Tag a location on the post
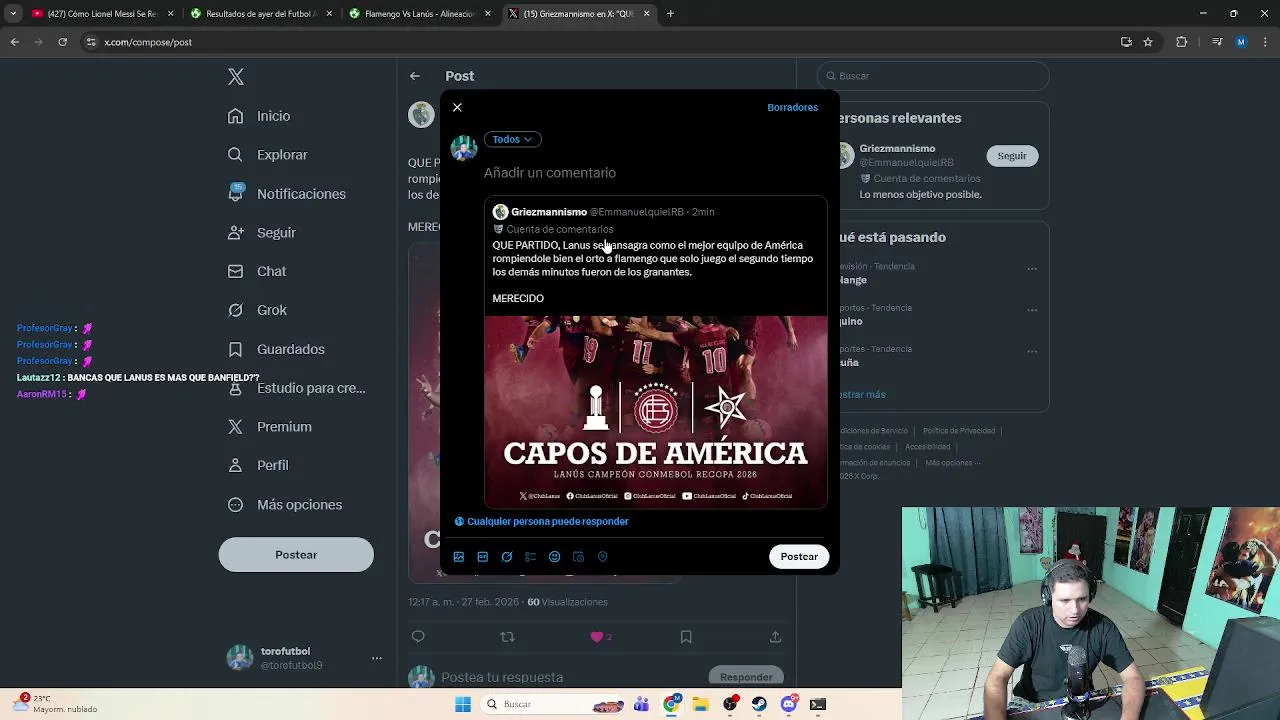The width and height of the screenshot is (1280, 720). (603, 557)
